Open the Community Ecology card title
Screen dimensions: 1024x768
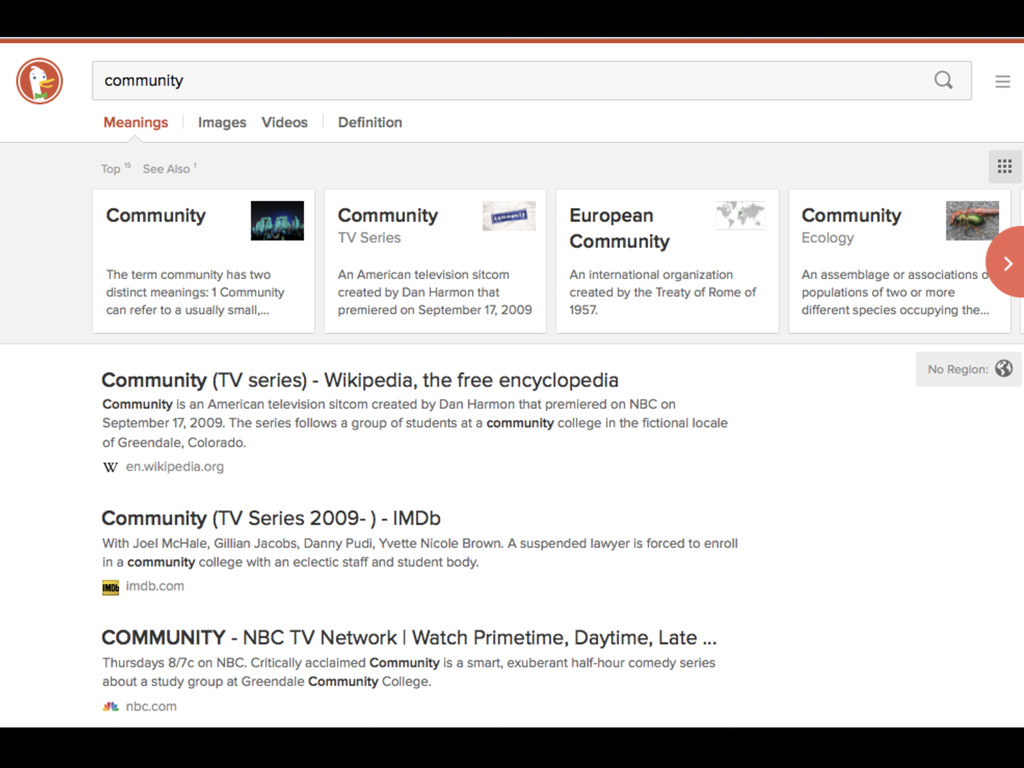[x=852, y=216]
